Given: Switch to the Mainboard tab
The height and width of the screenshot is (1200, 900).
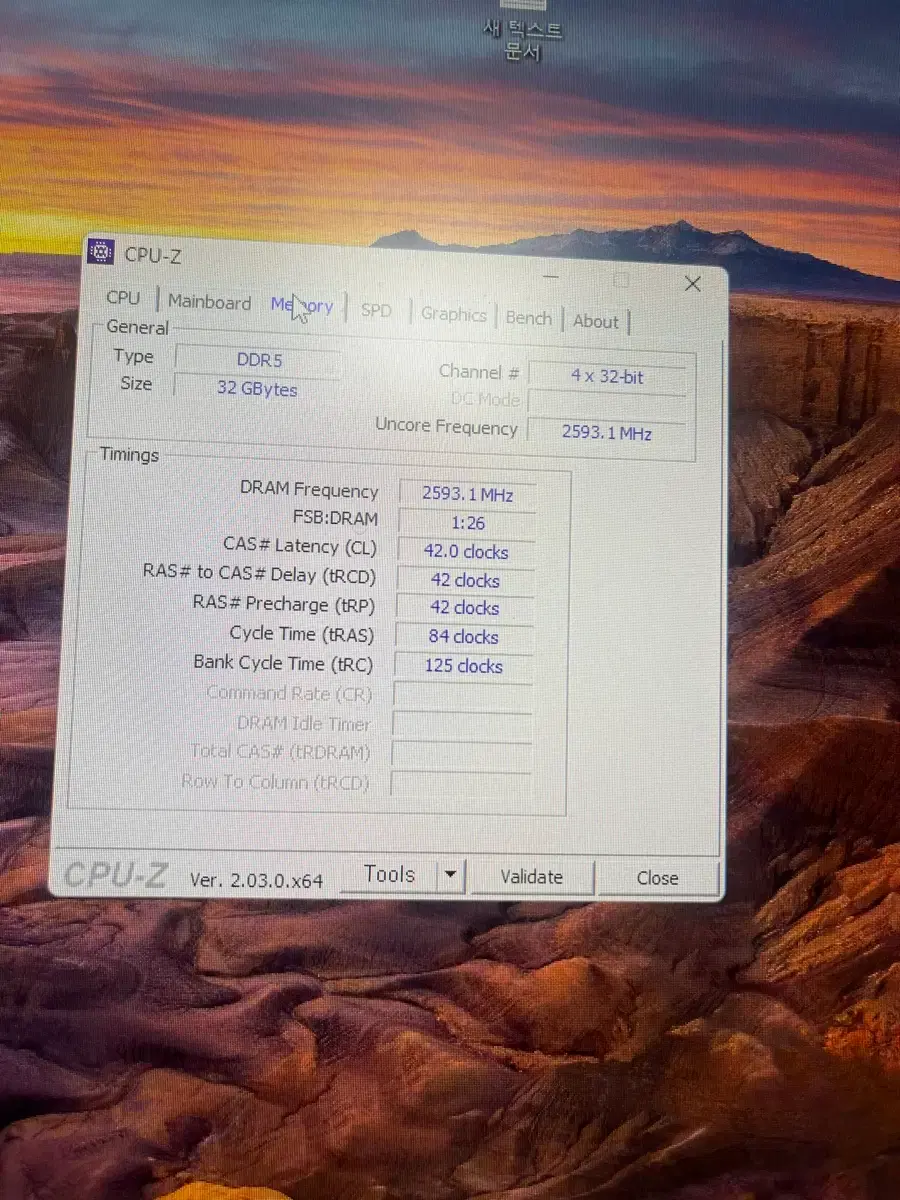Looking at the screenshot, I should [209, 302].
